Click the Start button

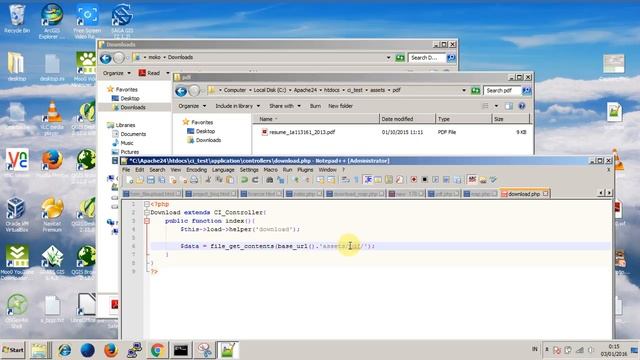(13, 350)
